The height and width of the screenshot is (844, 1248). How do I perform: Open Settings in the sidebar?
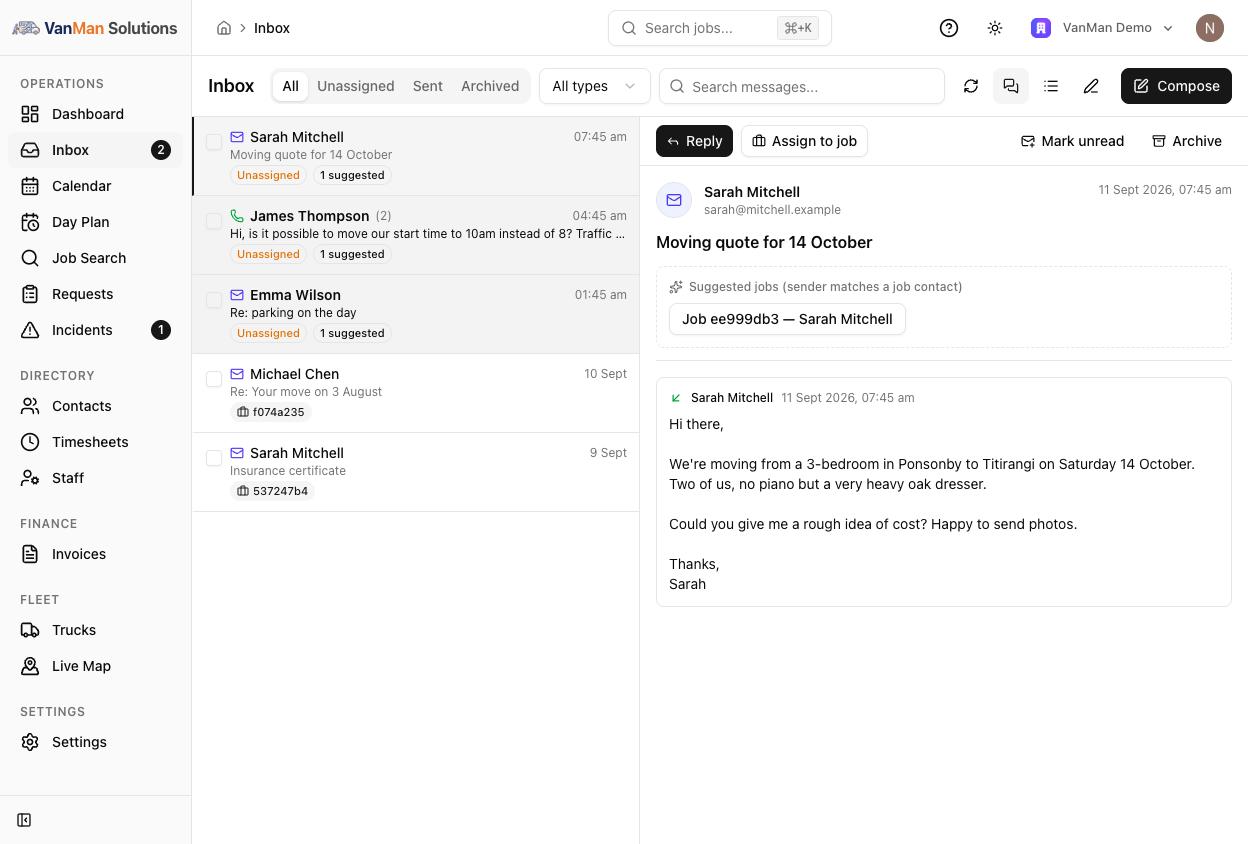point(95,742)
